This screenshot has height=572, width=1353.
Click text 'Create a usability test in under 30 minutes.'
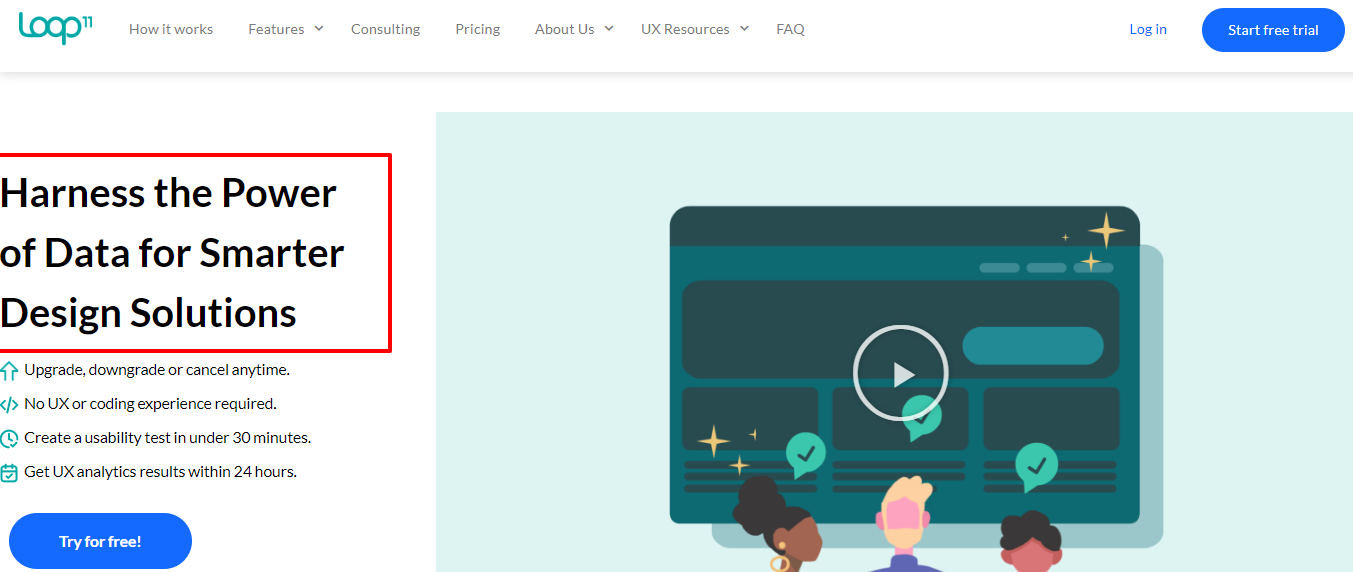(x=167, y=437)
